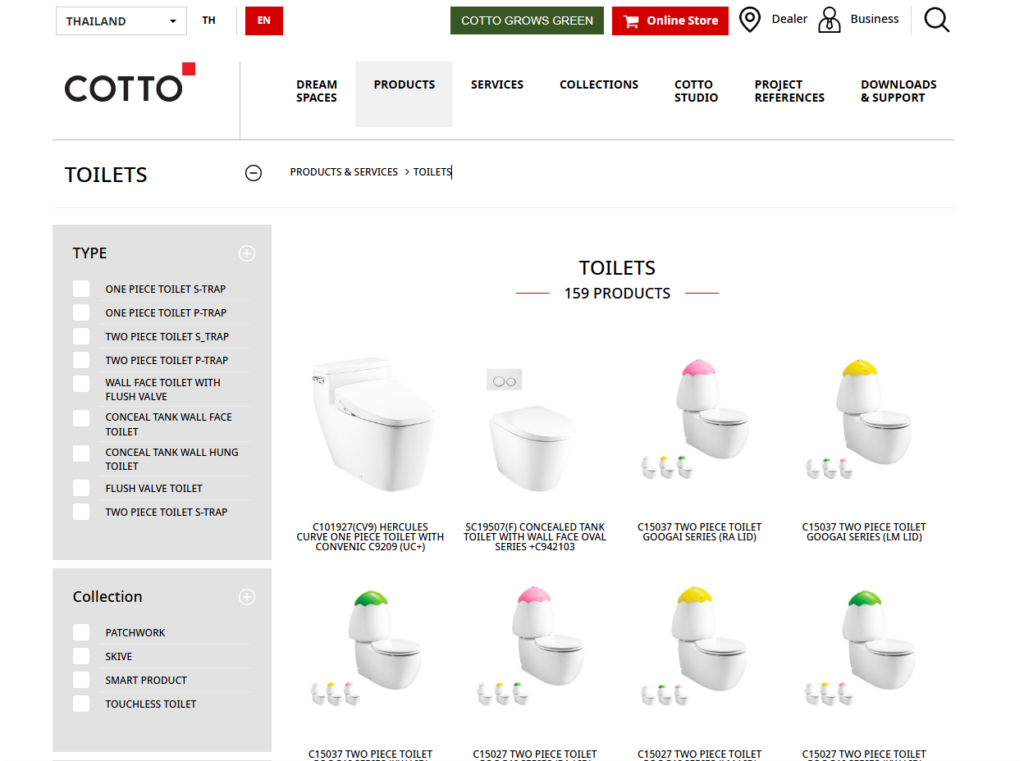
Task: Follow the Products & Services breadcrumb link
Action: coord(344,172)
